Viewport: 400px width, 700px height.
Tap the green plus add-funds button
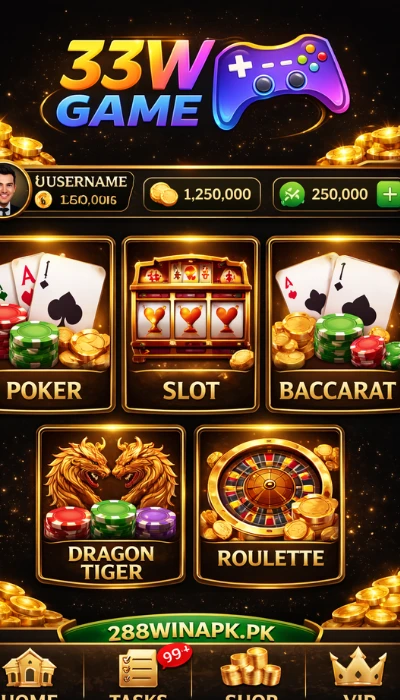tap(388, 194)
